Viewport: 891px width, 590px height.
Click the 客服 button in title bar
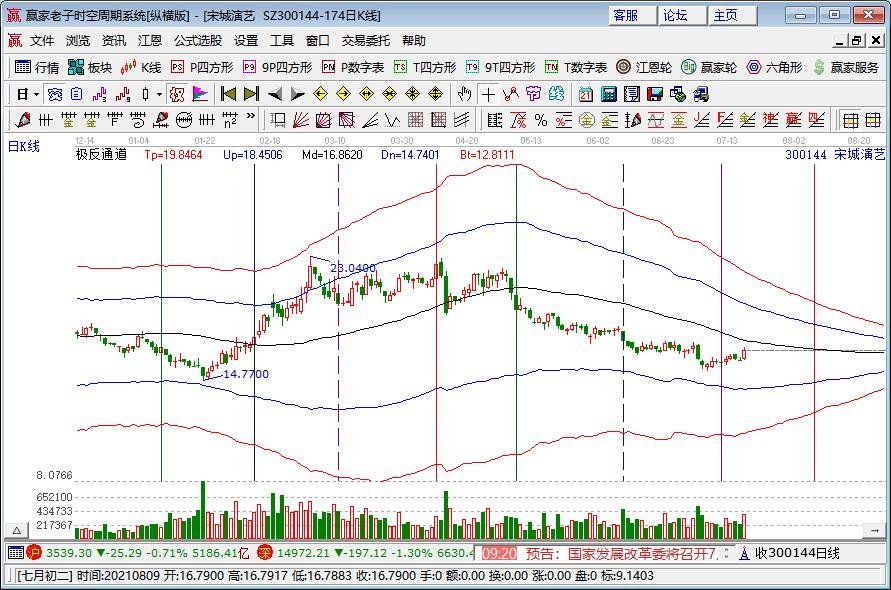626,15
